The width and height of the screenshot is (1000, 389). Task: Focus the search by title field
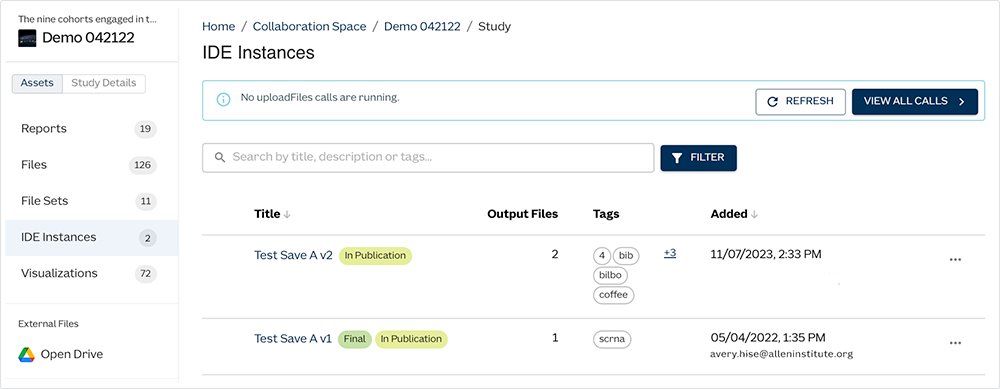[x=428, y=158]
